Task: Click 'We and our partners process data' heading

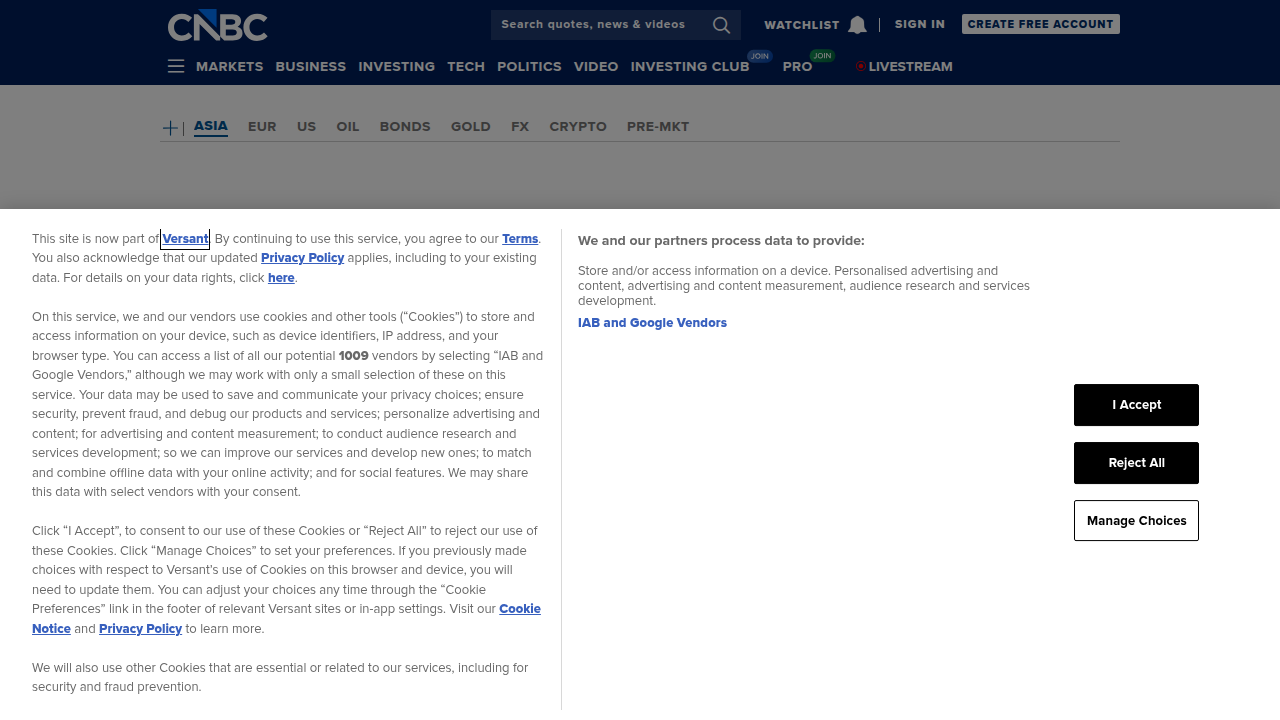Action: (x=721, y=241)
